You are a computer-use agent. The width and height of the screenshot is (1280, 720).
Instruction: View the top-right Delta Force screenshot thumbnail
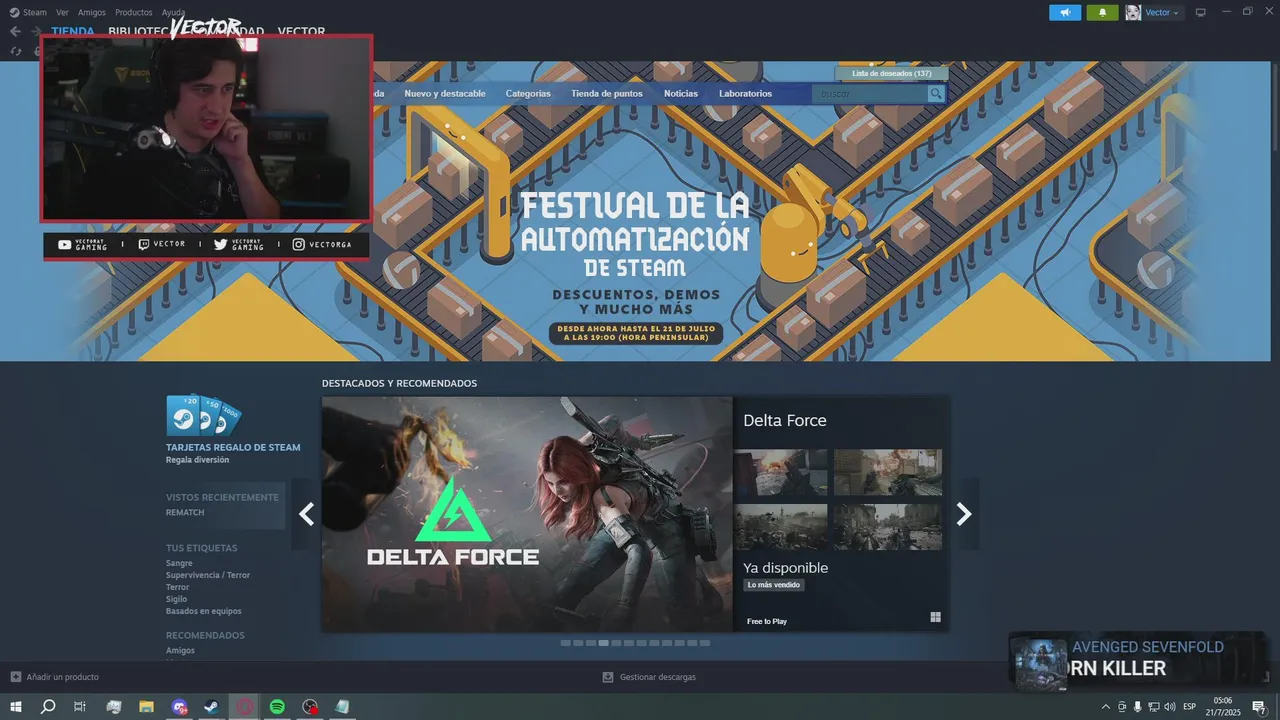(x=888, y=472)
